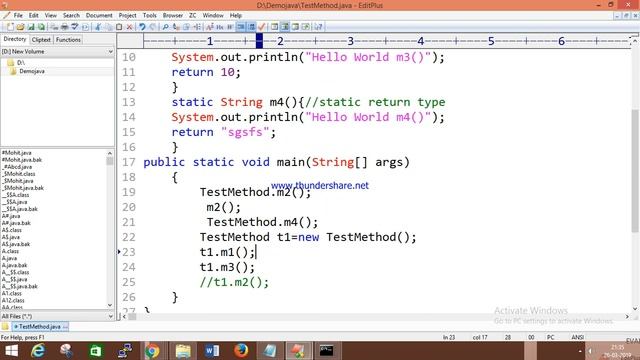This screenshot has width=640, height=360.
Task: Select file A.java.bak in file list
Action: coord(14,265)
